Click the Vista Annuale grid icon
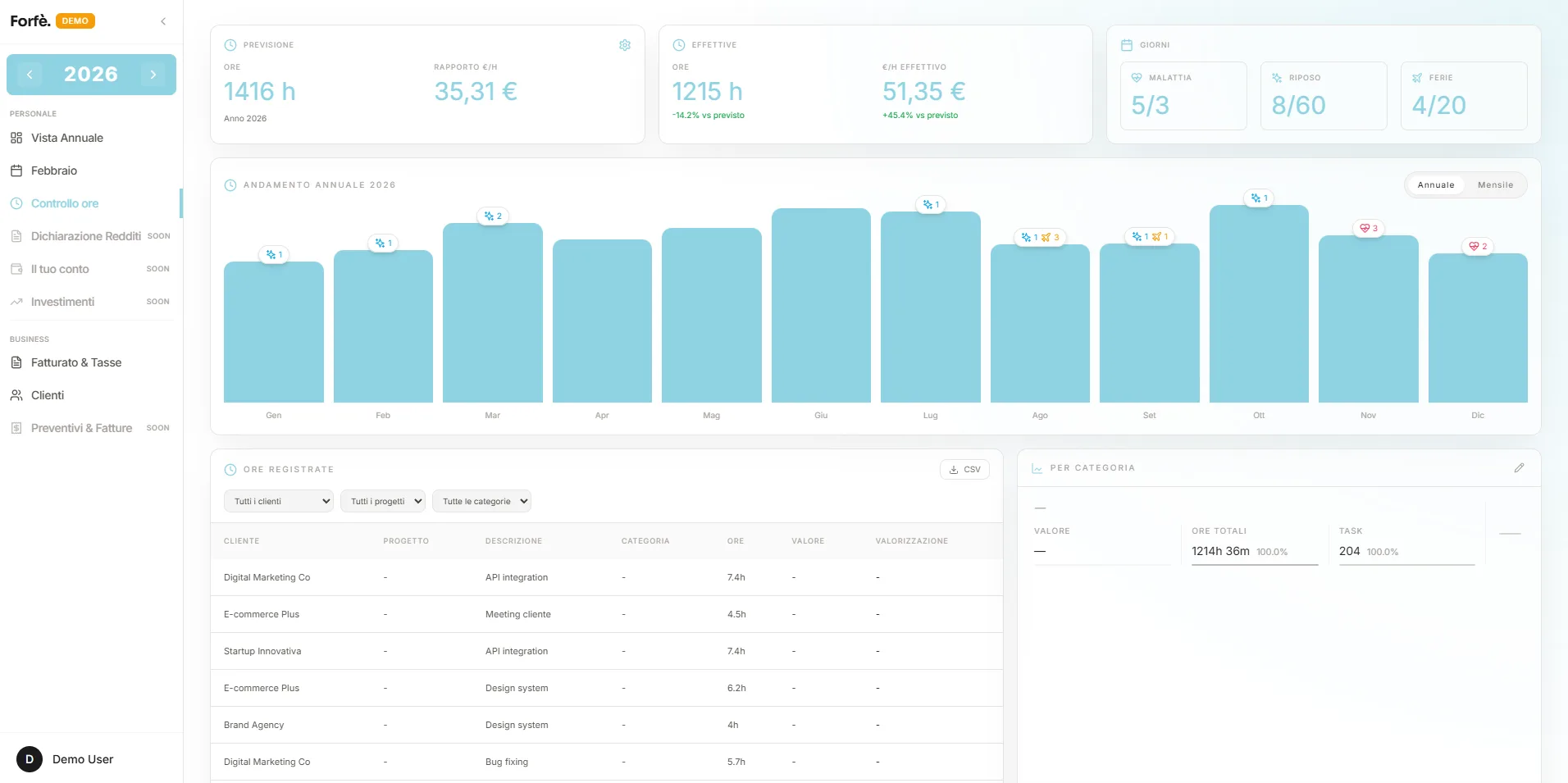Viewport: 1568px width, 783px height. pos(16,138)
